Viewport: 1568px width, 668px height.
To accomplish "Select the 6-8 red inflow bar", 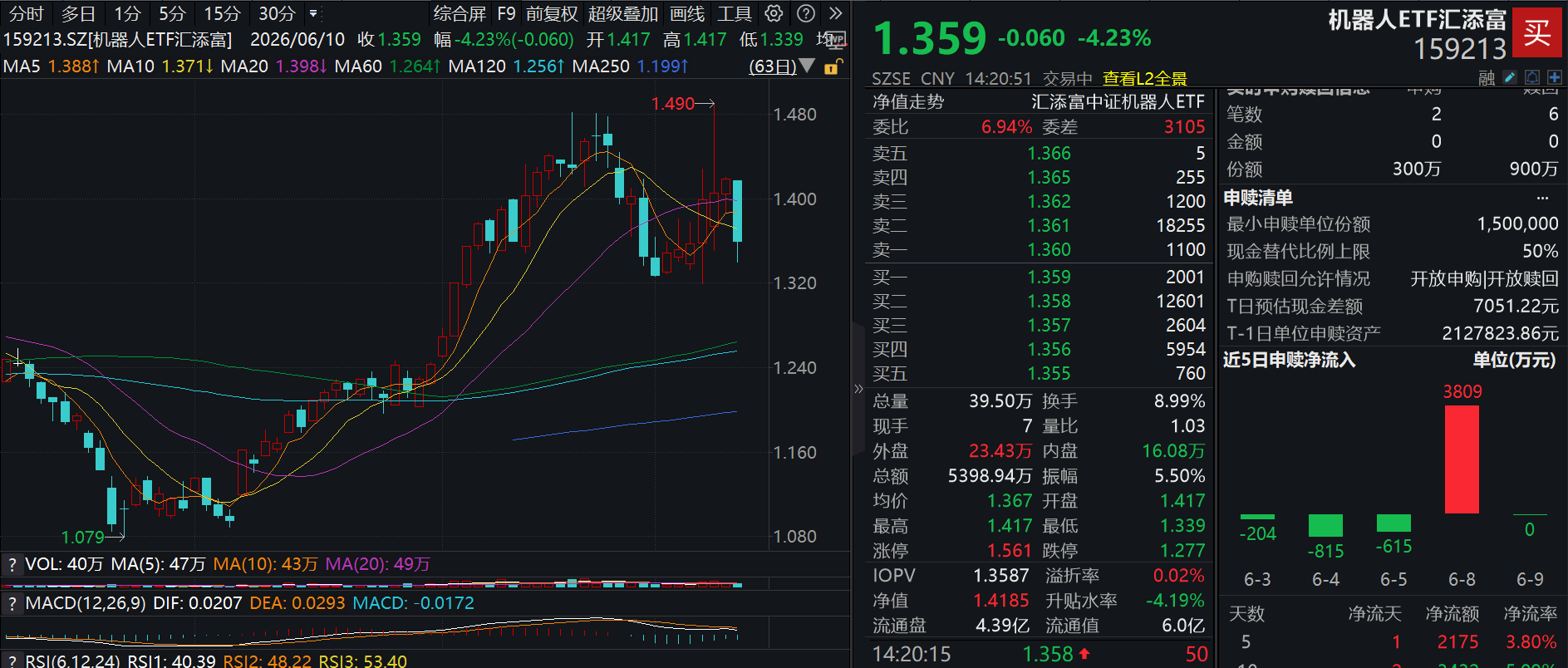I will click(1462, 459).
